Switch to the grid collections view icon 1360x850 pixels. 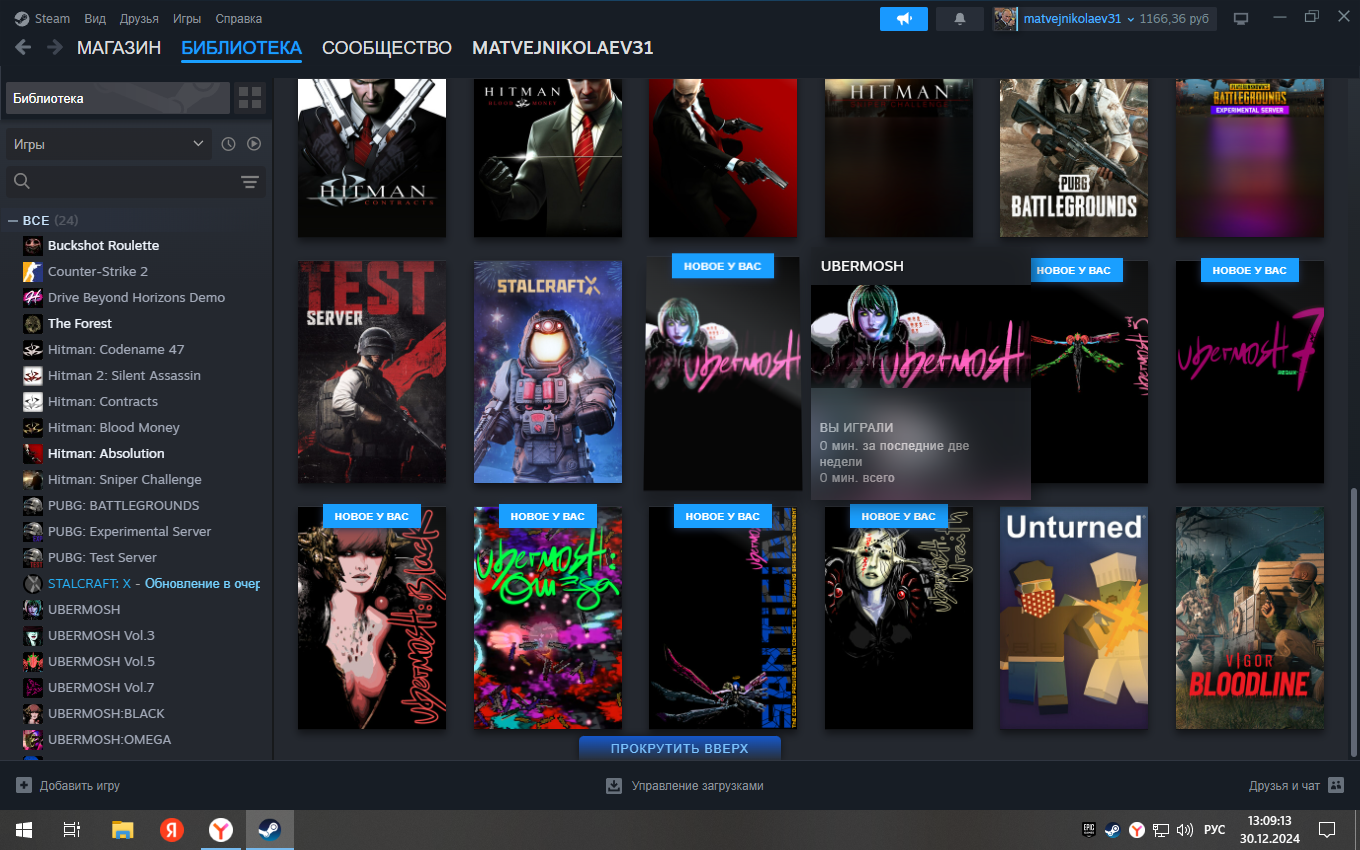tap(249, 98)
